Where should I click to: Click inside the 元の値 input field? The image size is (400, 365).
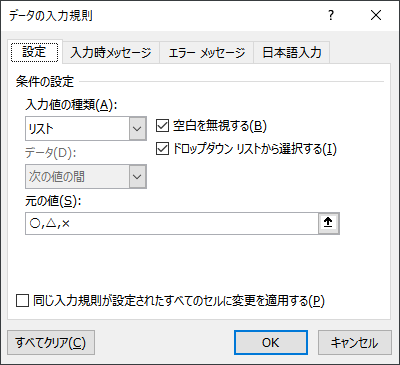(x=172, y=223)
